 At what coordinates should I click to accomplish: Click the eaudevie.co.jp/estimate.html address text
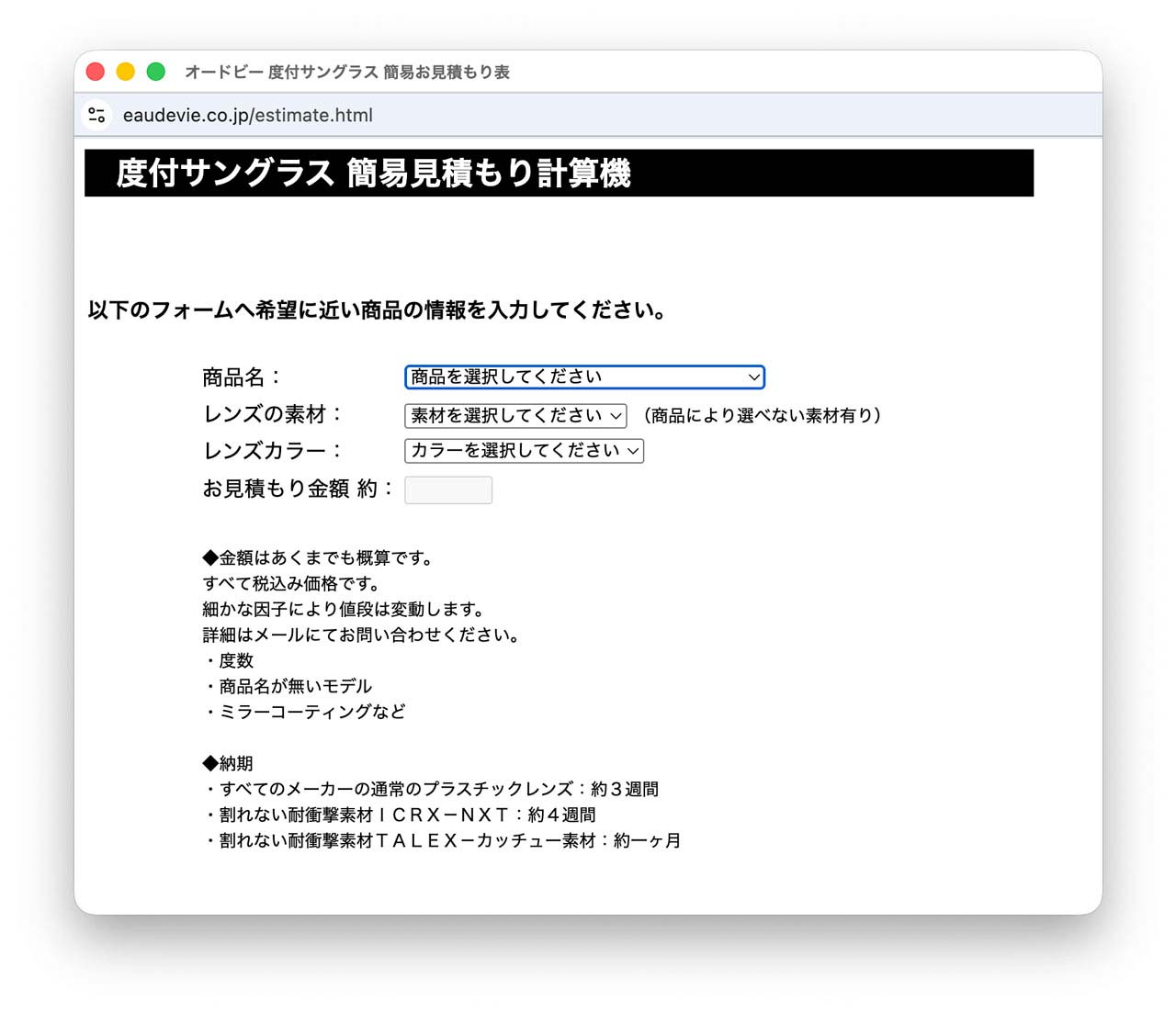248,116
